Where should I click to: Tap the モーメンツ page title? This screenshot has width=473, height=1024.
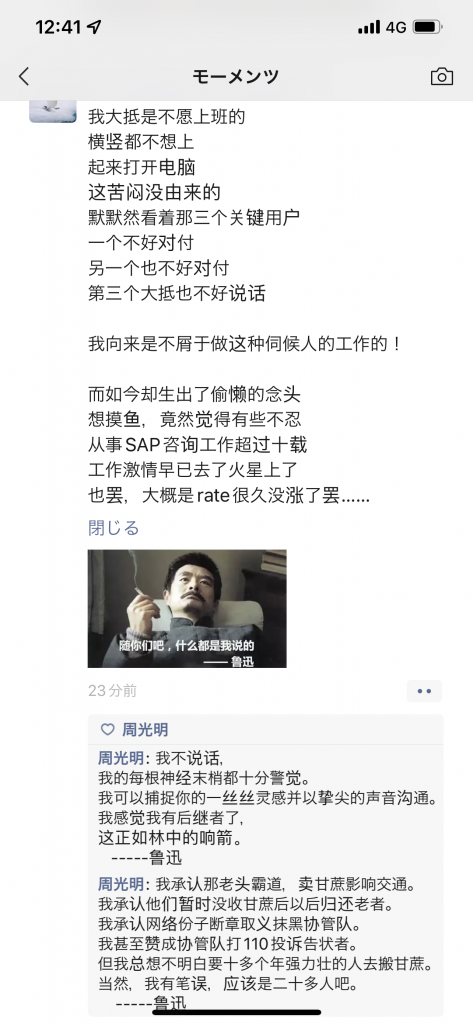tap(236, 76)
